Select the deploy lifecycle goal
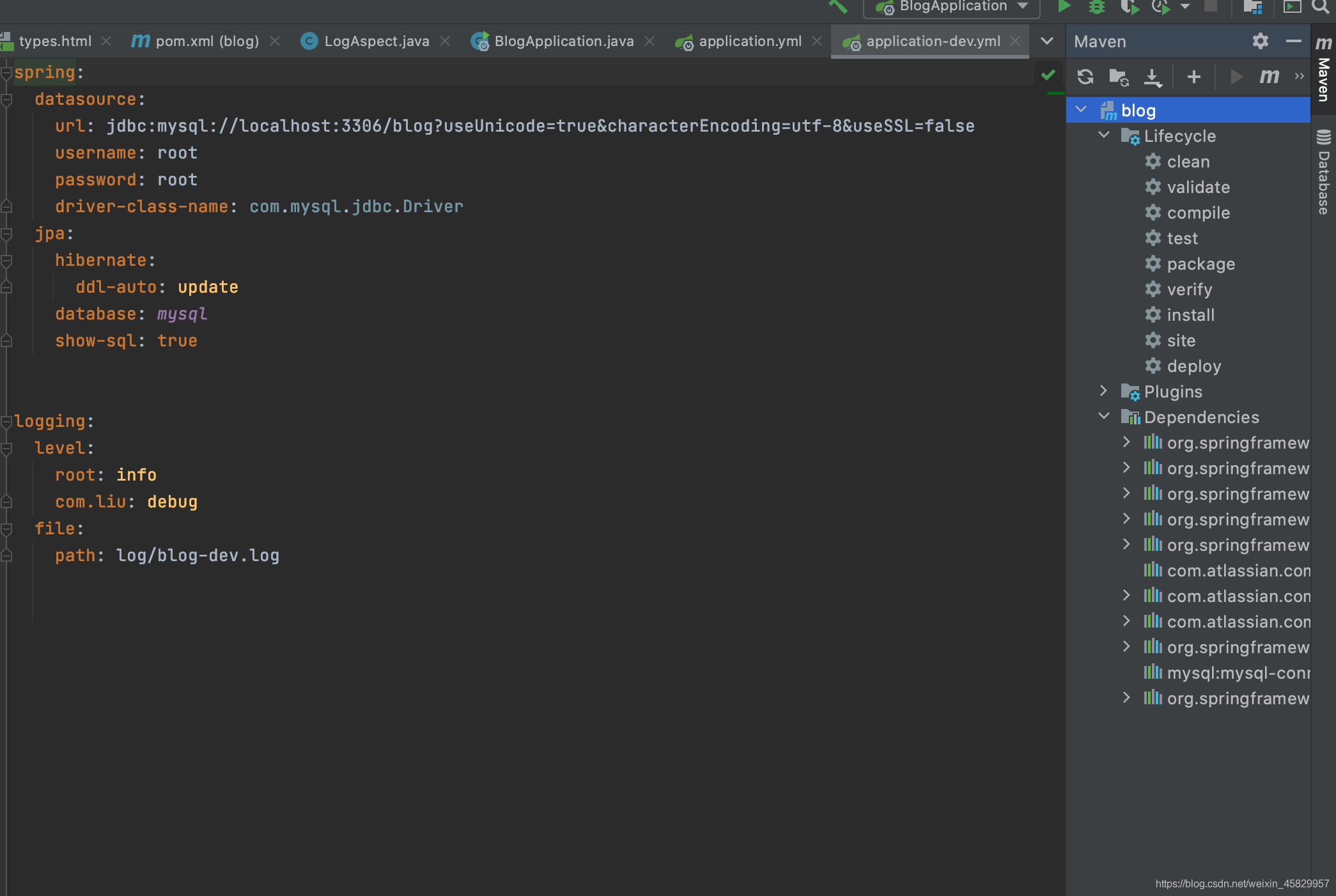Viewport: 1336px width, 896px height. [x=1193, y=366]
